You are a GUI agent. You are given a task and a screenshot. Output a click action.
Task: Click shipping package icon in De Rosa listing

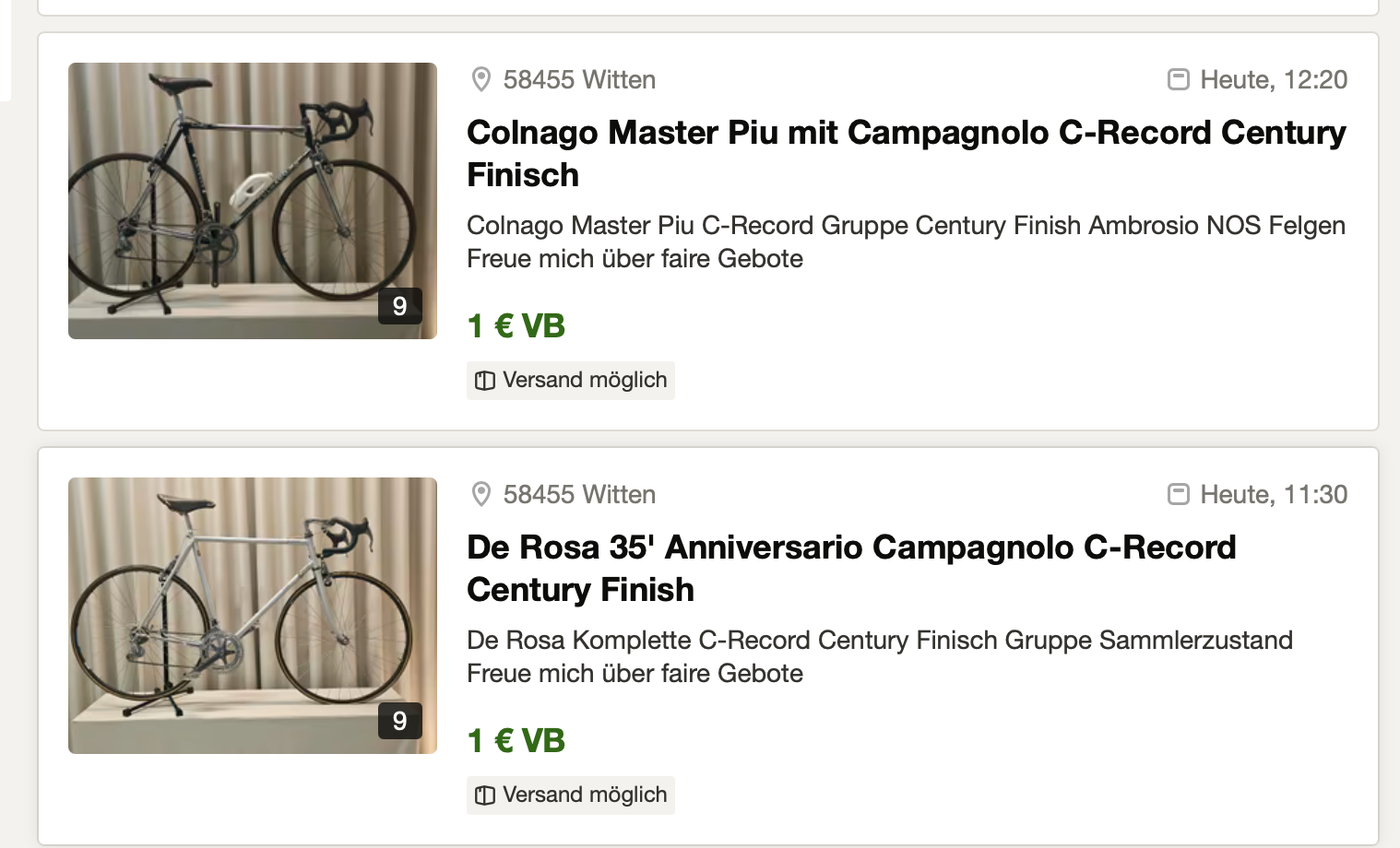[485, 795]
